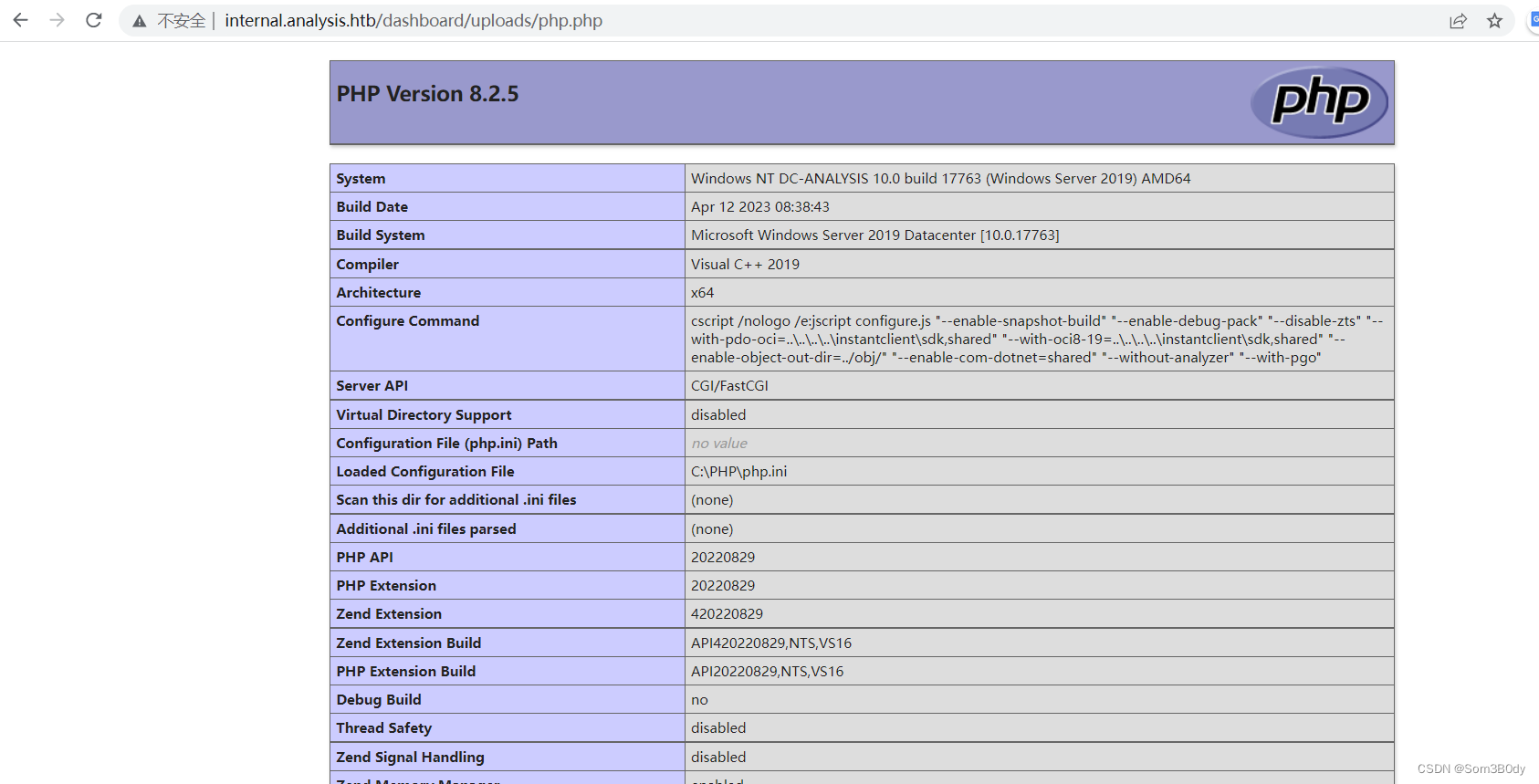Click the Build Date label
The height and width of the screenshot is (784, 1539).
pyautogui.click(x=372, y=207)
